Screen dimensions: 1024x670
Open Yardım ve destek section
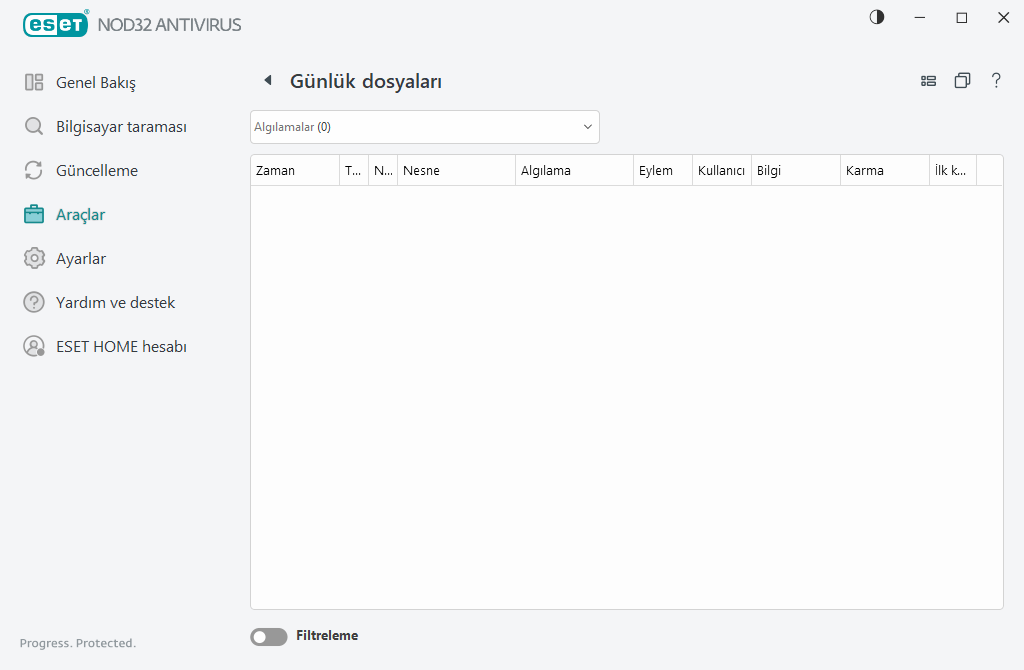pyautogui.click(x=115, y=303)
